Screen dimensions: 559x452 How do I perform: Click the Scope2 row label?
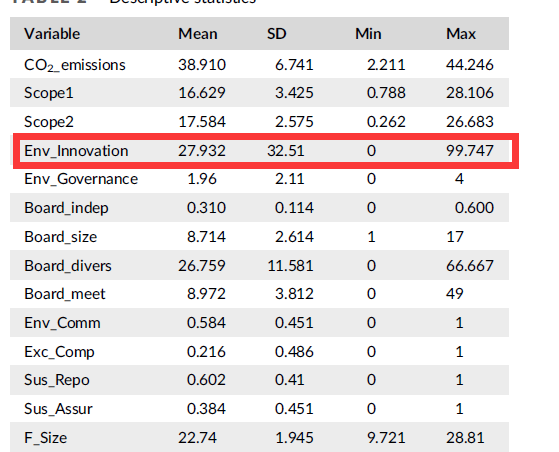[49, 122]
